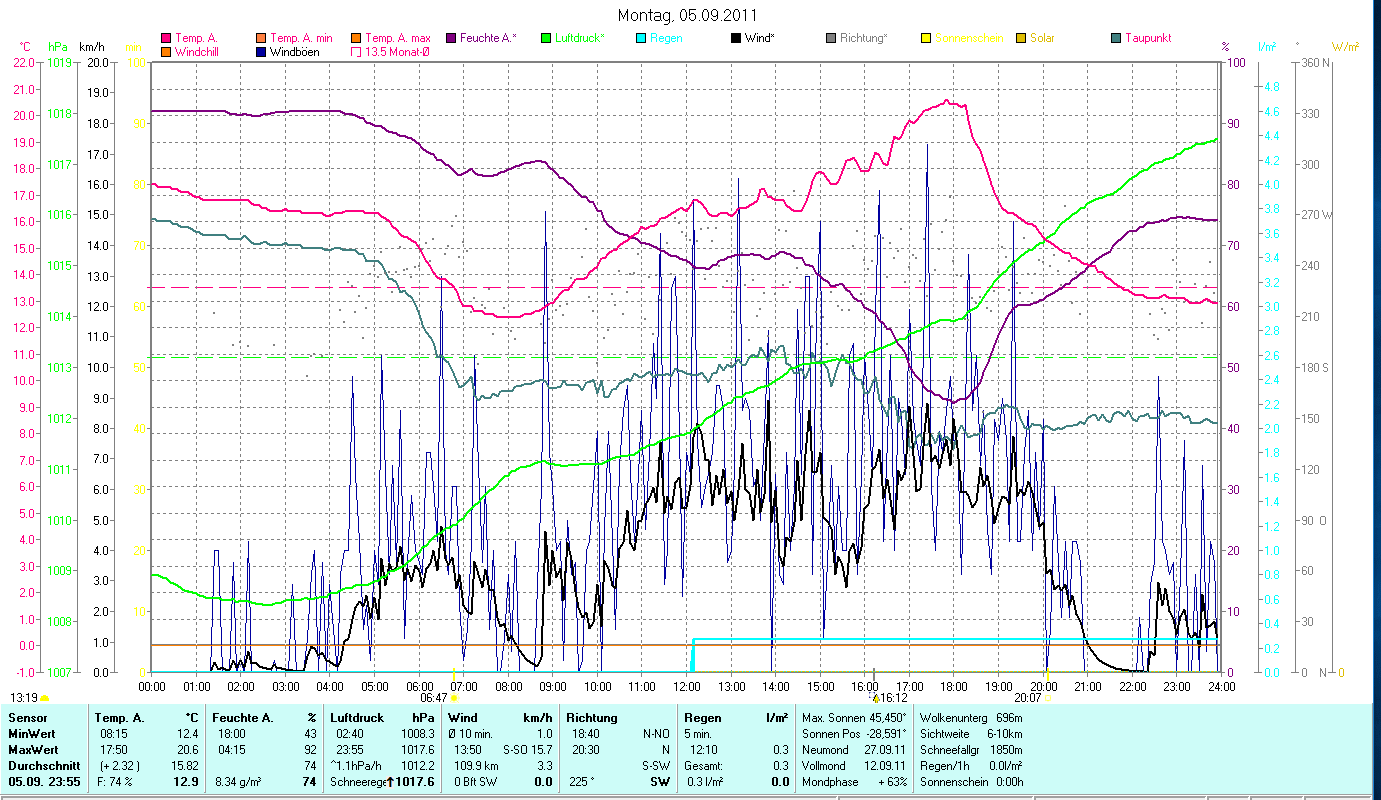
Task: Click the 'MinWert' row label
Action: [32, 733]
